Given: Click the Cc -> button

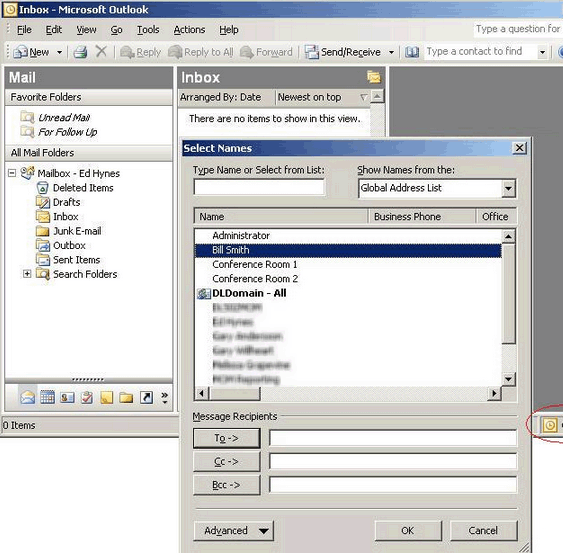Looking at the screenshot, I should tap(226, 461).
